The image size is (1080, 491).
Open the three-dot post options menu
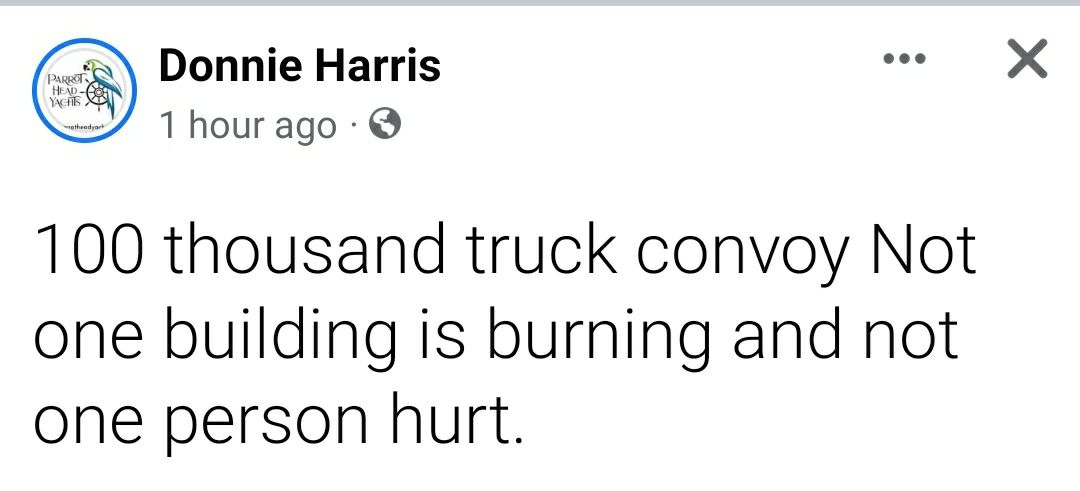[904, 59]
